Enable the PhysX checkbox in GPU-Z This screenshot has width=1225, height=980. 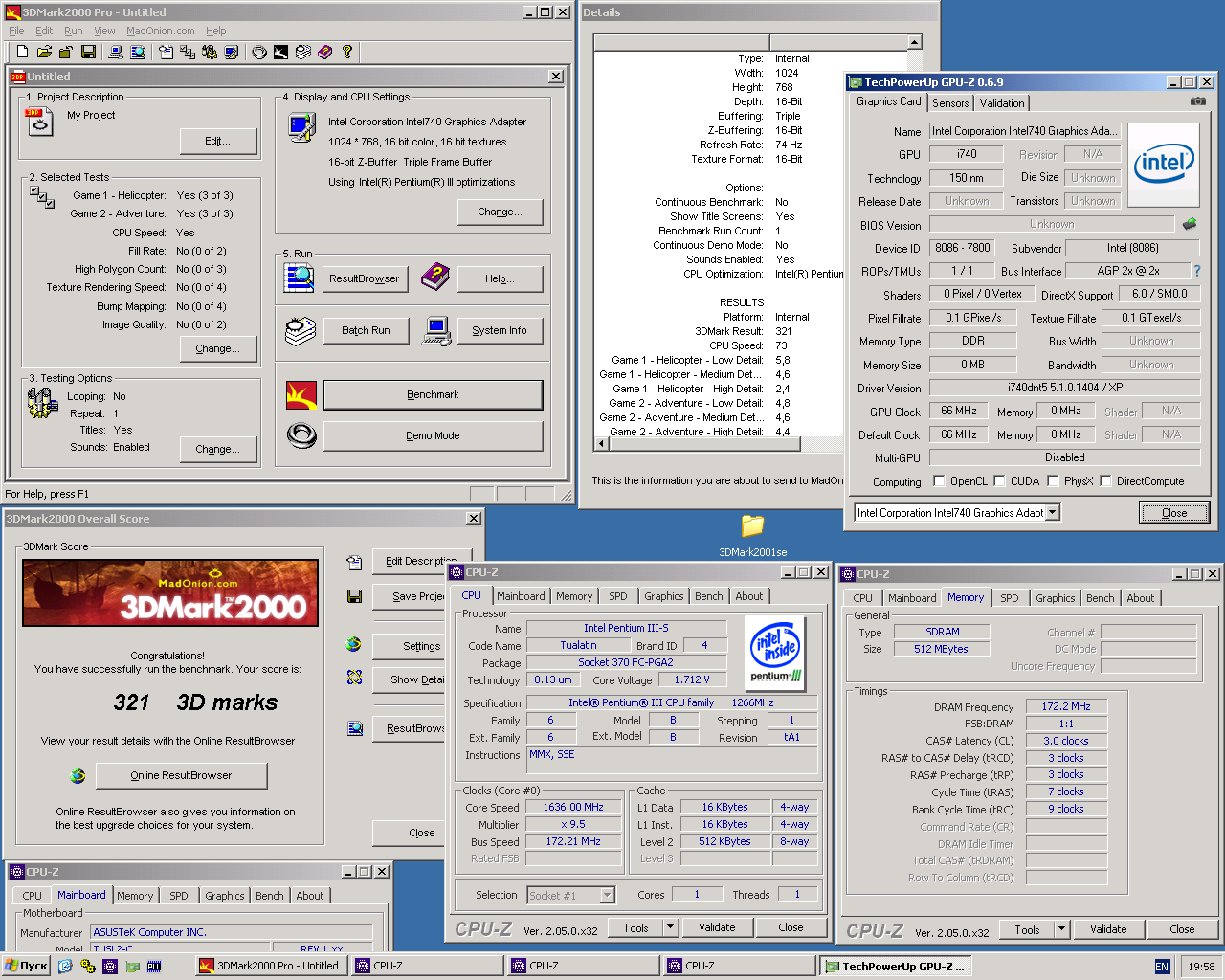click(x=1053, y=480)
